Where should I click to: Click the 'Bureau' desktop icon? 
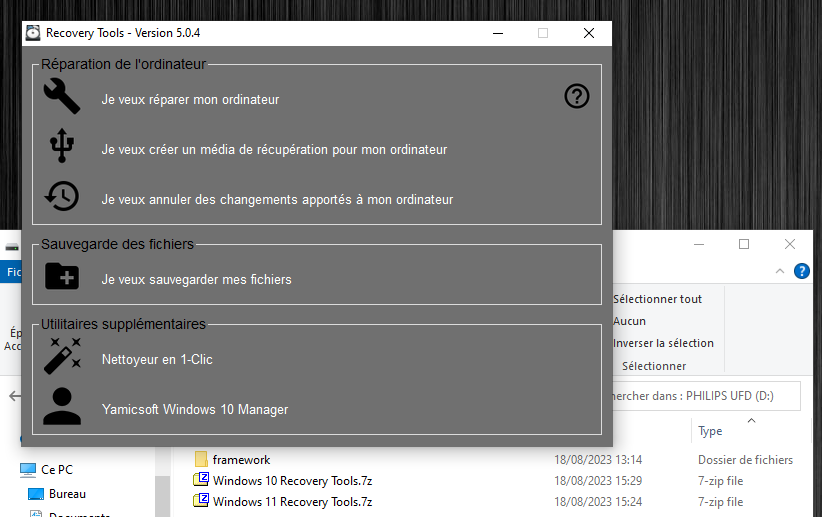click(36, 494)
